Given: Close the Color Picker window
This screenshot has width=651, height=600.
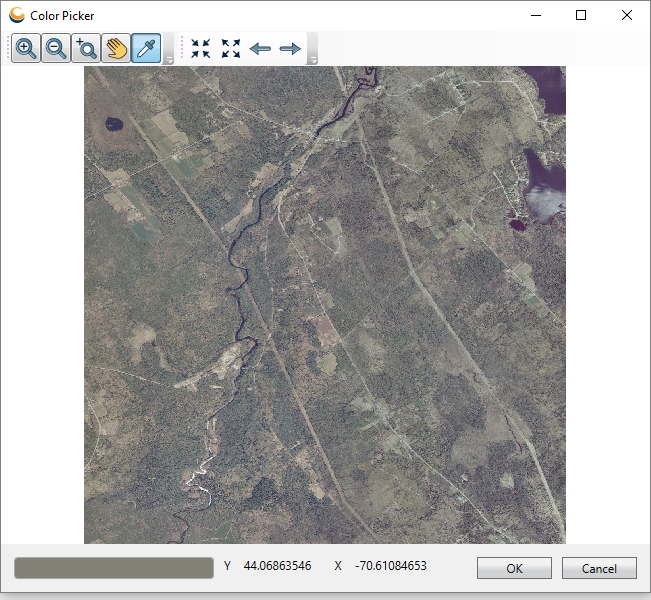Looking at the screenshot, I should [x=627, y=15].
